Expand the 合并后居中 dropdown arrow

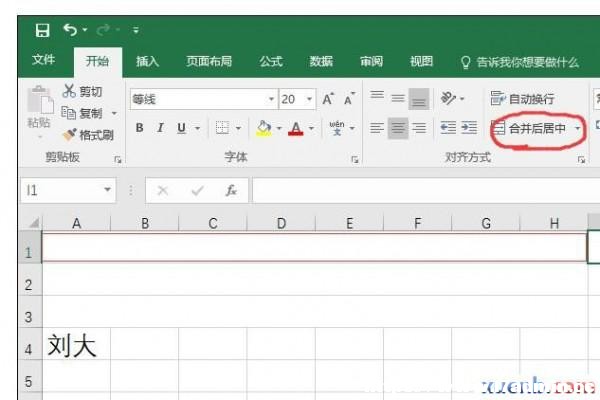[x=577, y=129]
